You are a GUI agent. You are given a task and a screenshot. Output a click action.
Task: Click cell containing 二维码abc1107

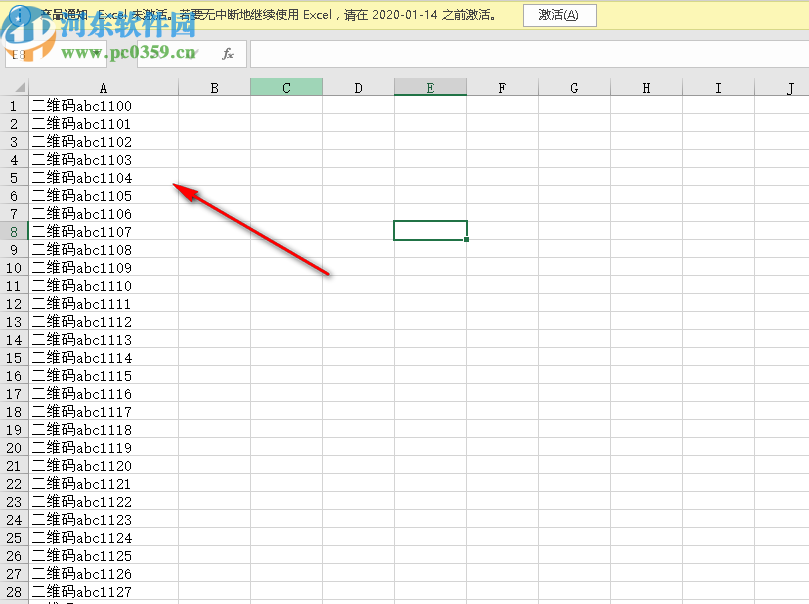[x=104, y=232]
